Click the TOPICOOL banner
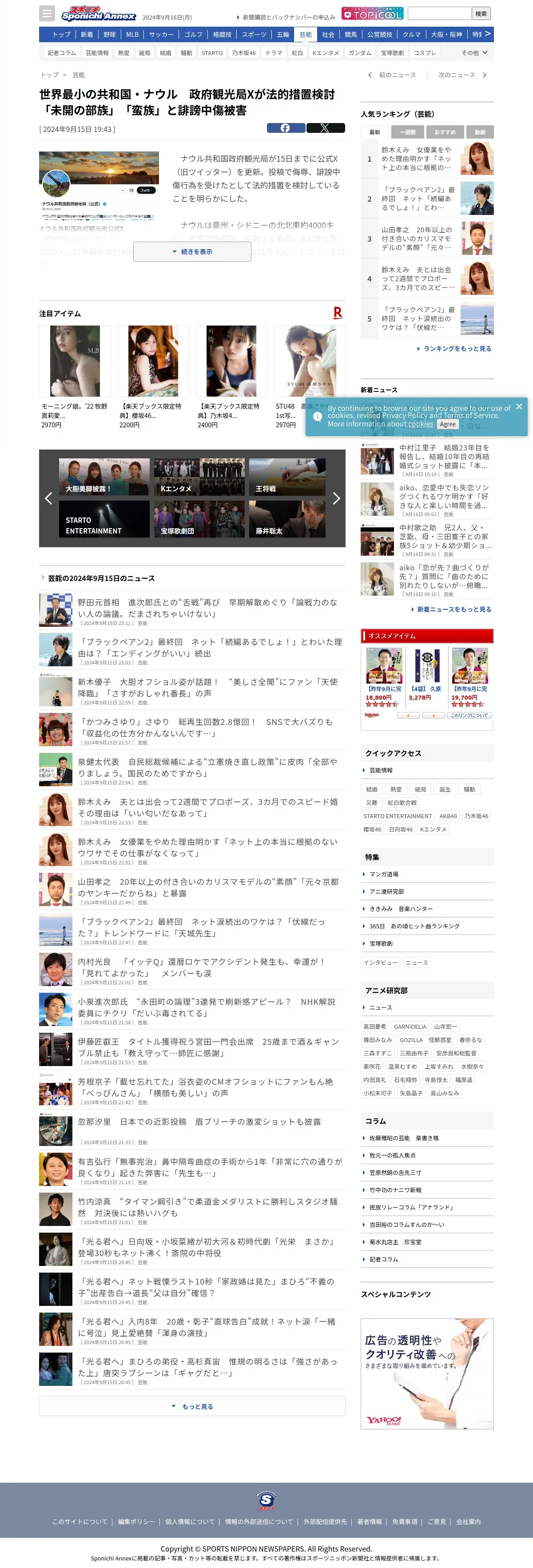This screenshot has height=1568, width=533. 372,13
